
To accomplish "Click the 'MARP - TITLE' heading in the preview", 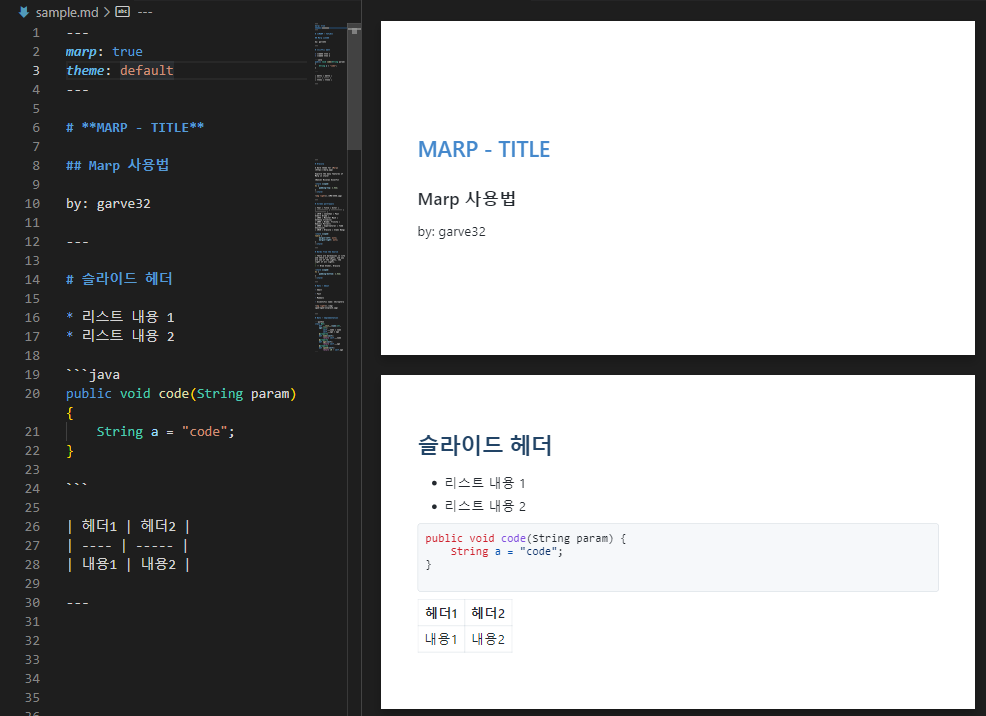I will [x=484, y=150].
